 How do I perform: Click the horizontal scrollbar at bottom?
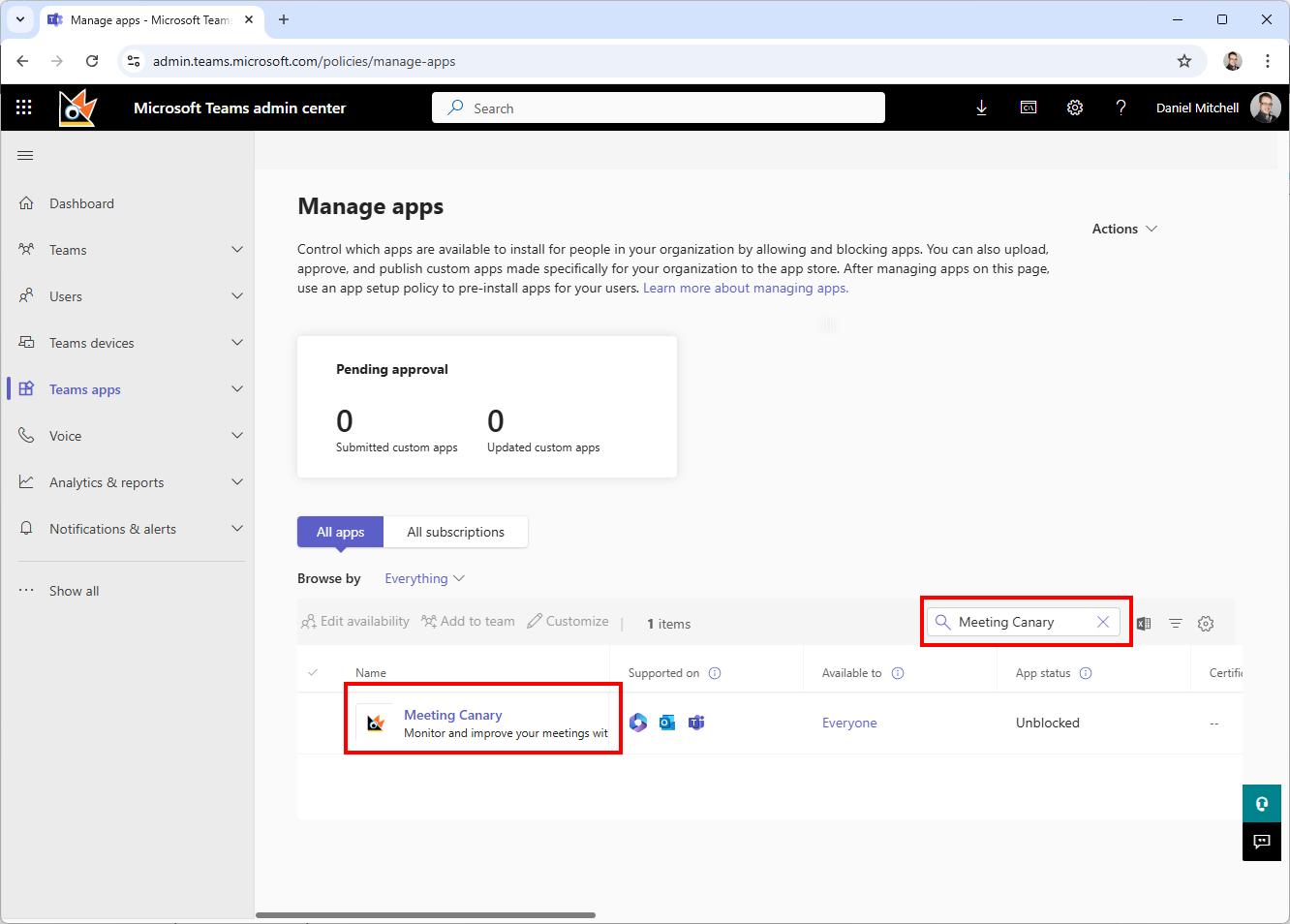point(425,914)
